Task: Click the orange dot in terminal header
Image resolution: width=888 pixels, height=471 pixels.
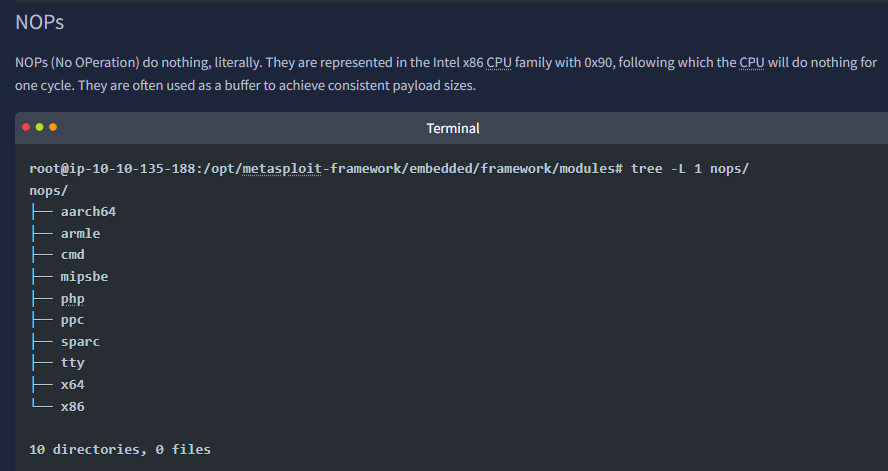Action: 53,127
